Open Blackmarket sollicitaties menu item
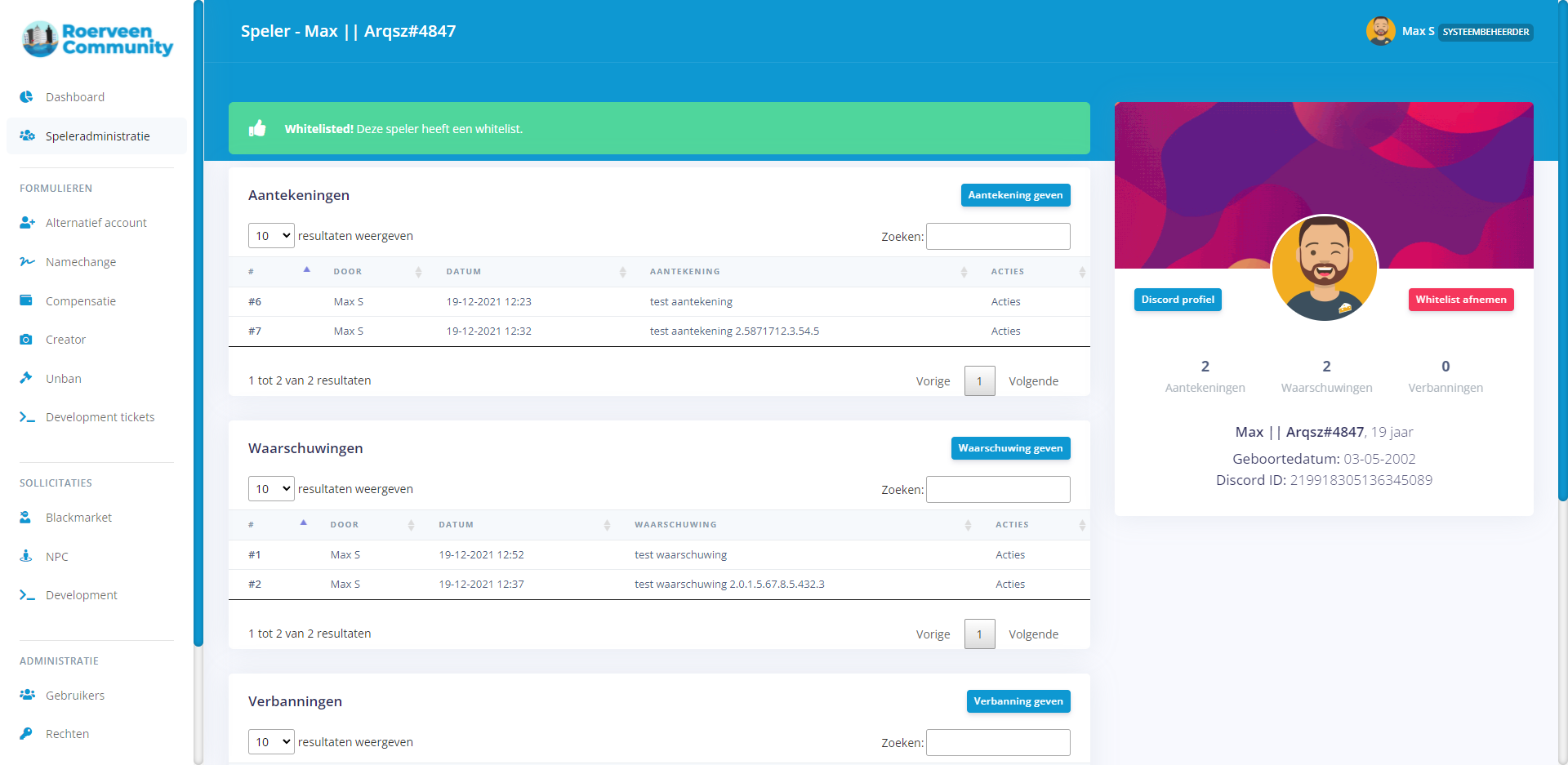This screenshot has height=765, width=1568. [78, 518]
